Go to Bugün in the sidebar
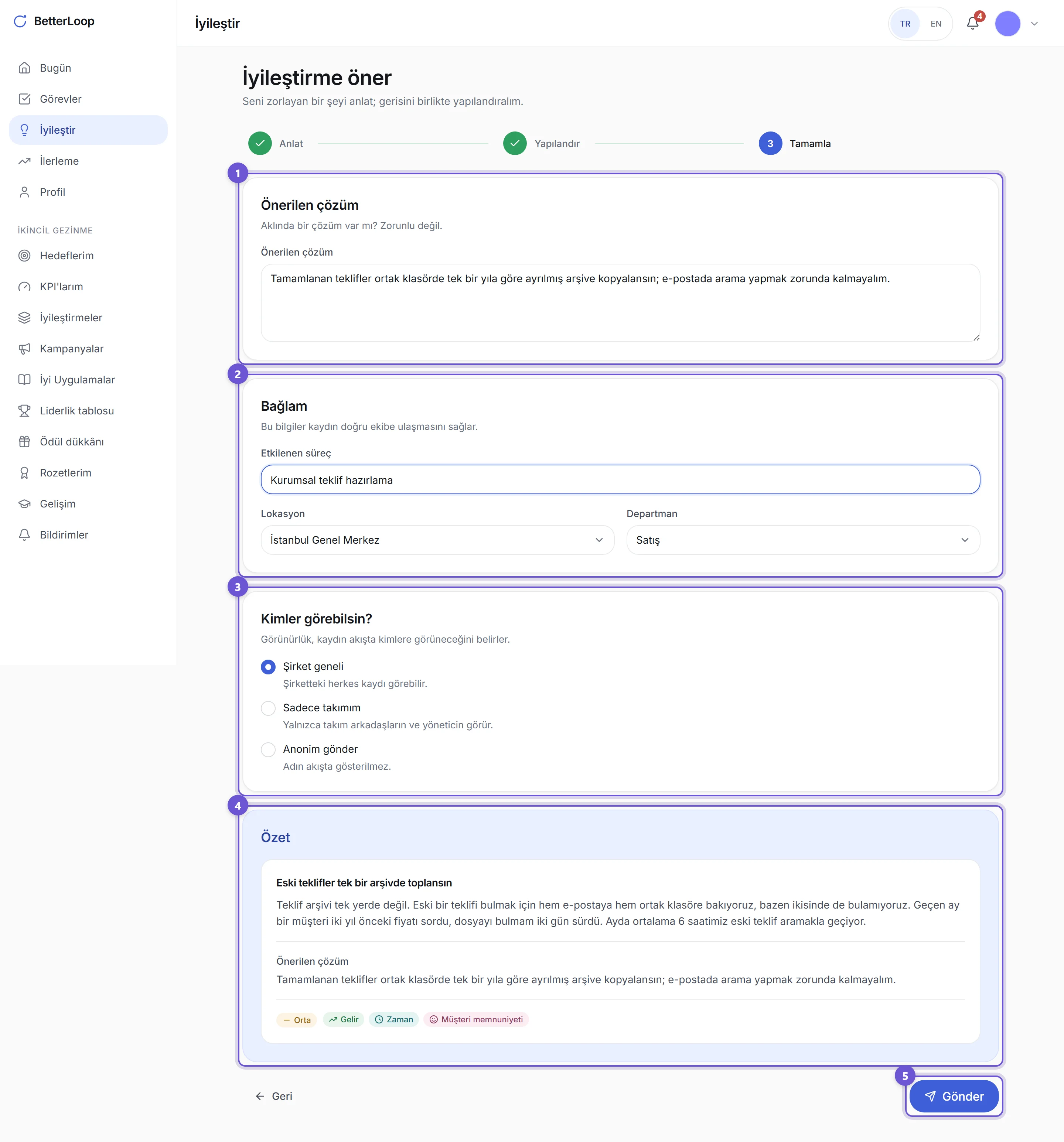1064x1142 pixels. (x=88, y=68)
